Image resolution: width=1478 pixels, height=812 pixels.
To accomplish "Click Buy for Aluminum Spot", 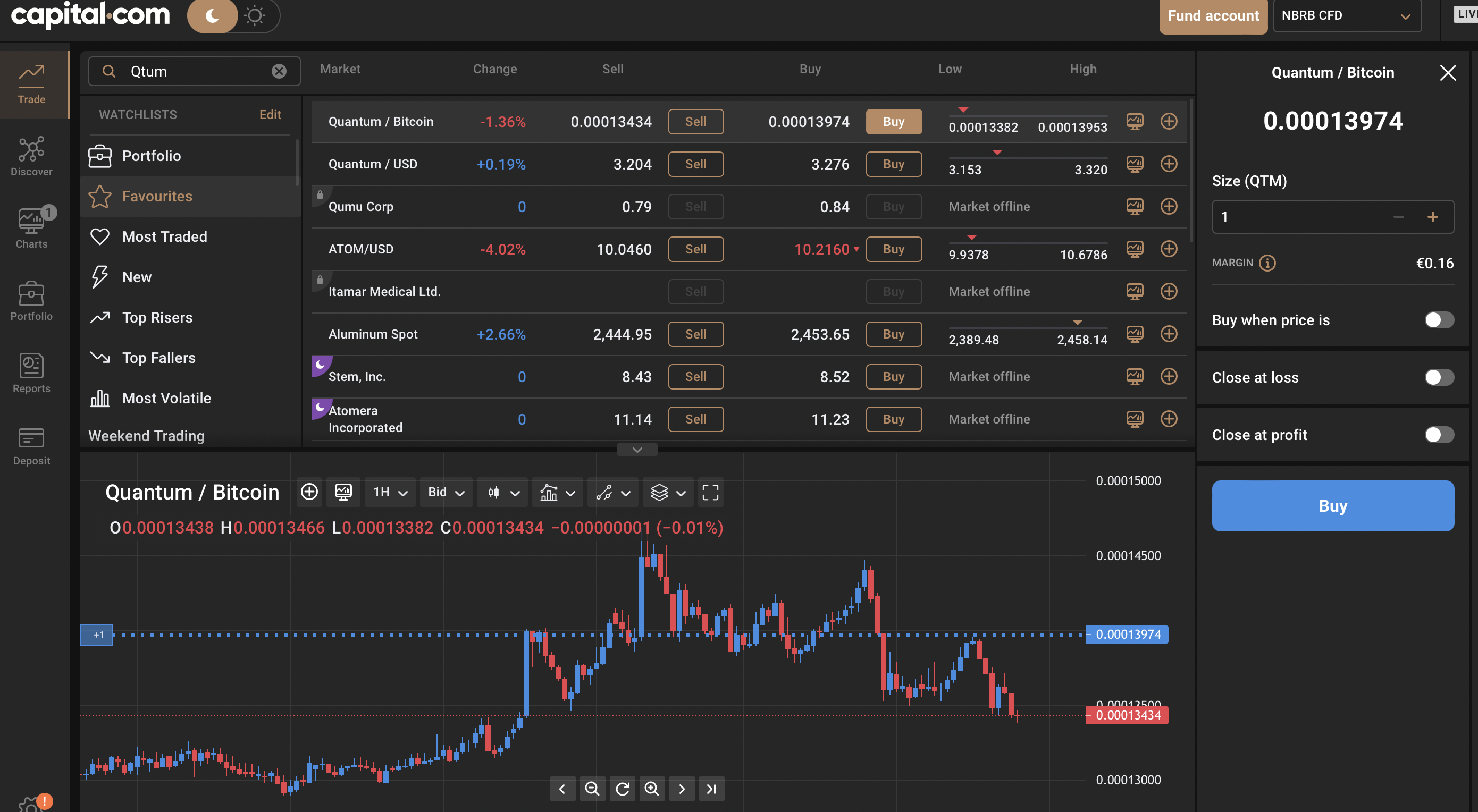I will [x=893, y=334].
